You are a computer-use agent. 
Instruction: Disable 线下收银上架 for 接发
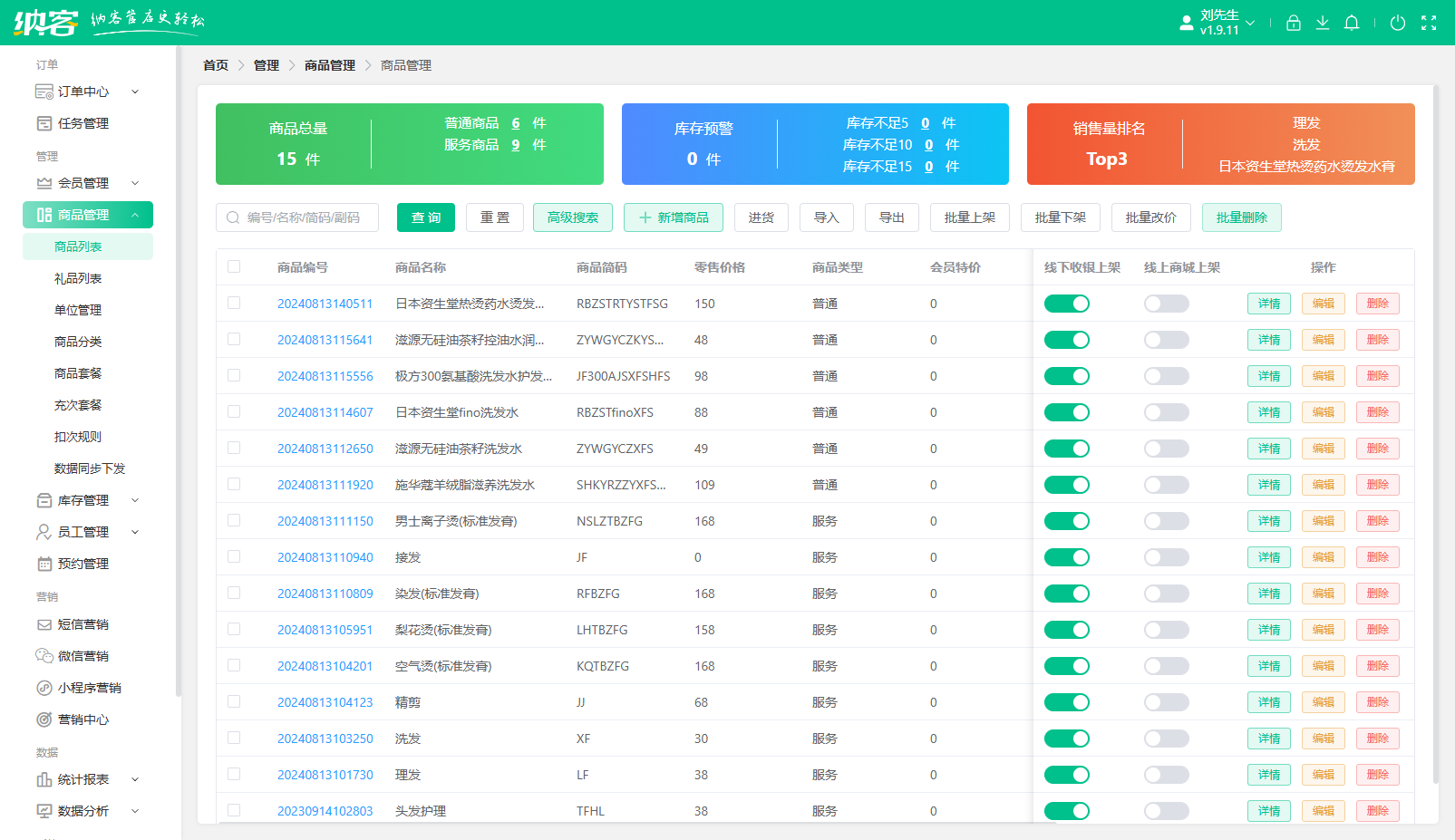pyautogui.click(x=1067, y=557)
